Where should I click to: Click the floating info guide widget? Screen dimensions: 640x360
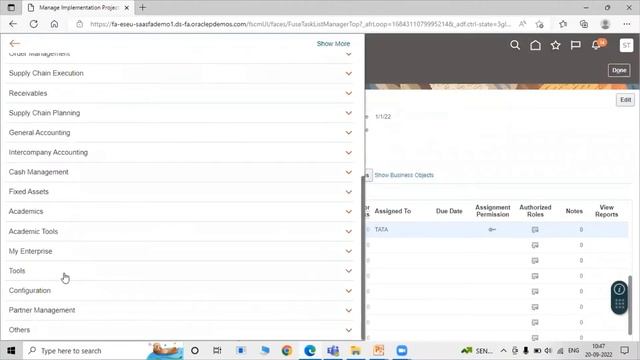point(619,297)
